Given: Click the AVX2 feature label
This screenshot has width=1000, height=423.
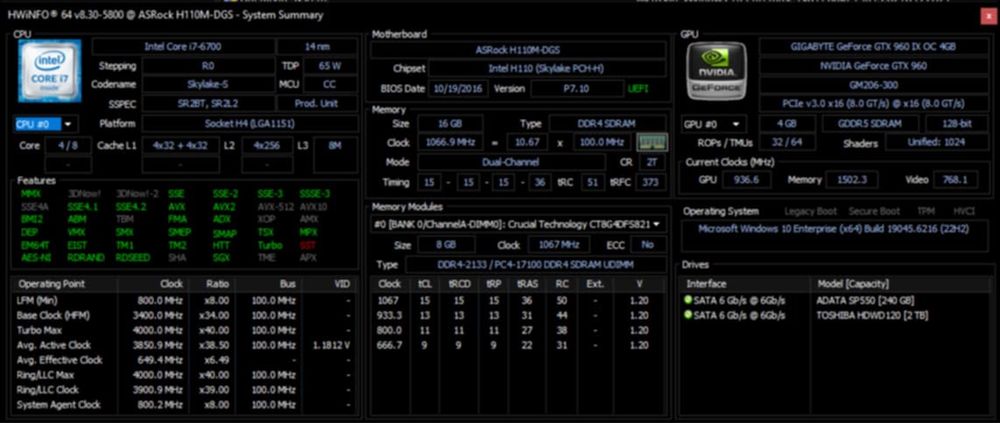Looking at the screenshot, I should [x=224, y=207].
